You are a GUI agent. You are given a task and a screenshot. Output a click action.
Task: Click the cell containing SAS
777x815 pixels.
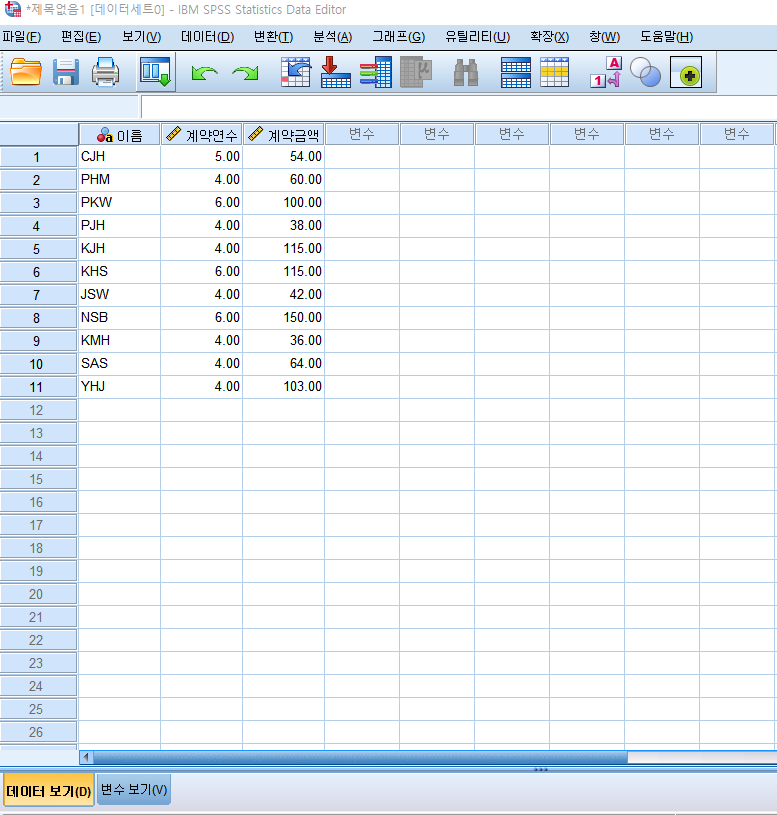120,363
